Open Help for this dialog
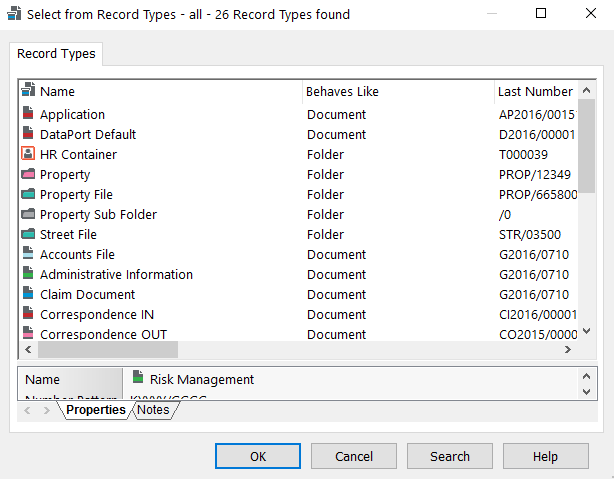Image resolution: width=614 pixels, height=479 pixels. click(x=545, y=456)
